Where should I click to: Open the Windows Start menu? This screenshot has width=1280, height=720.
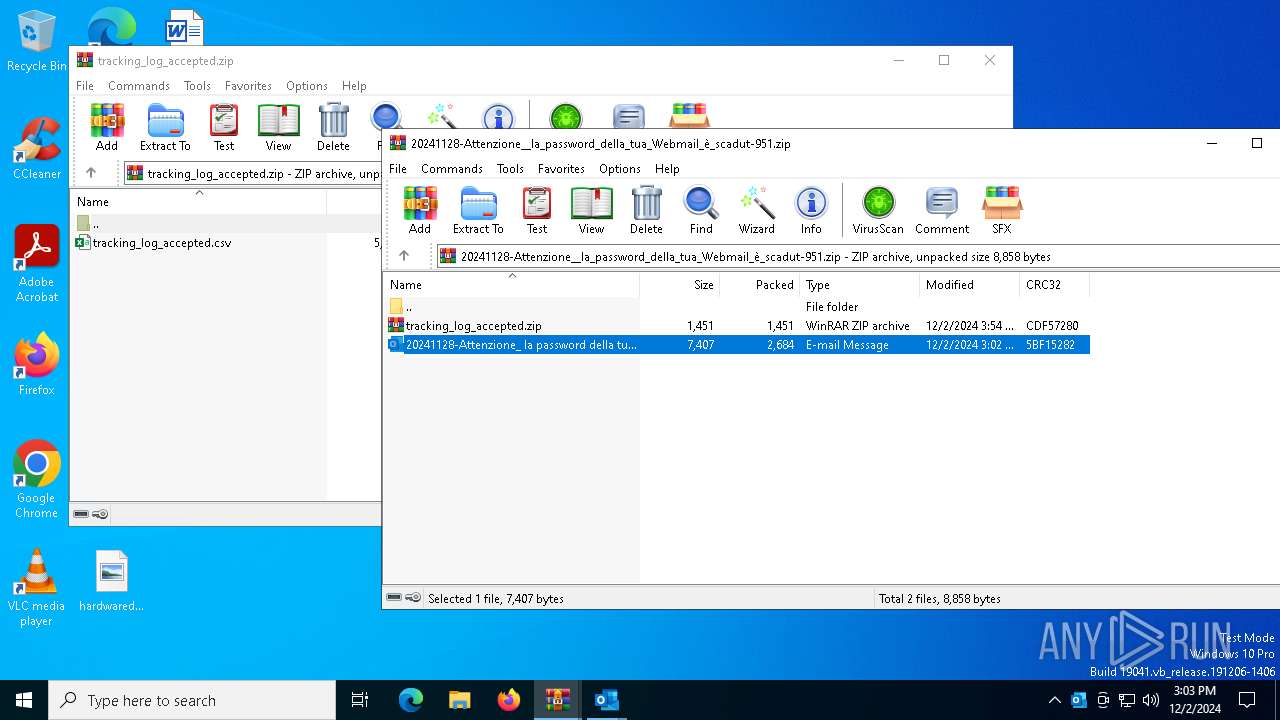coord(24,700)
